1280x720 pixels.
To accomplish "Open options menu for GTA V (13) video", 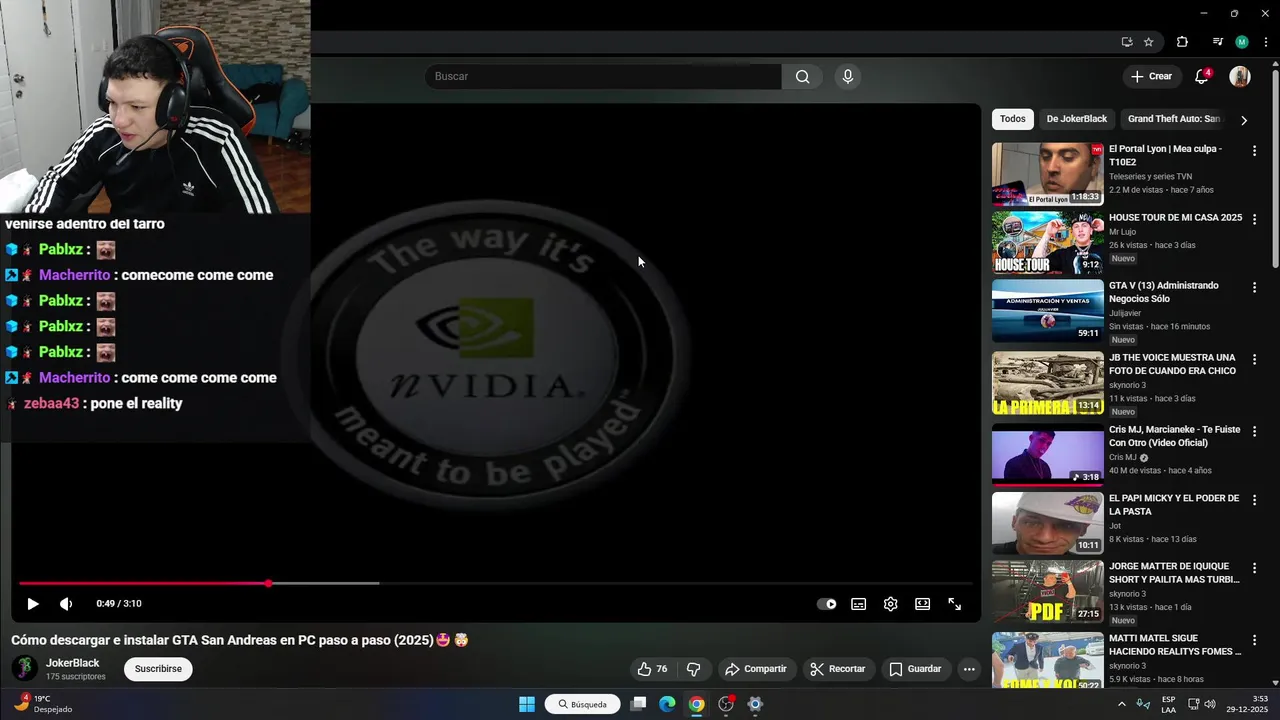I will coord(1254,288).
